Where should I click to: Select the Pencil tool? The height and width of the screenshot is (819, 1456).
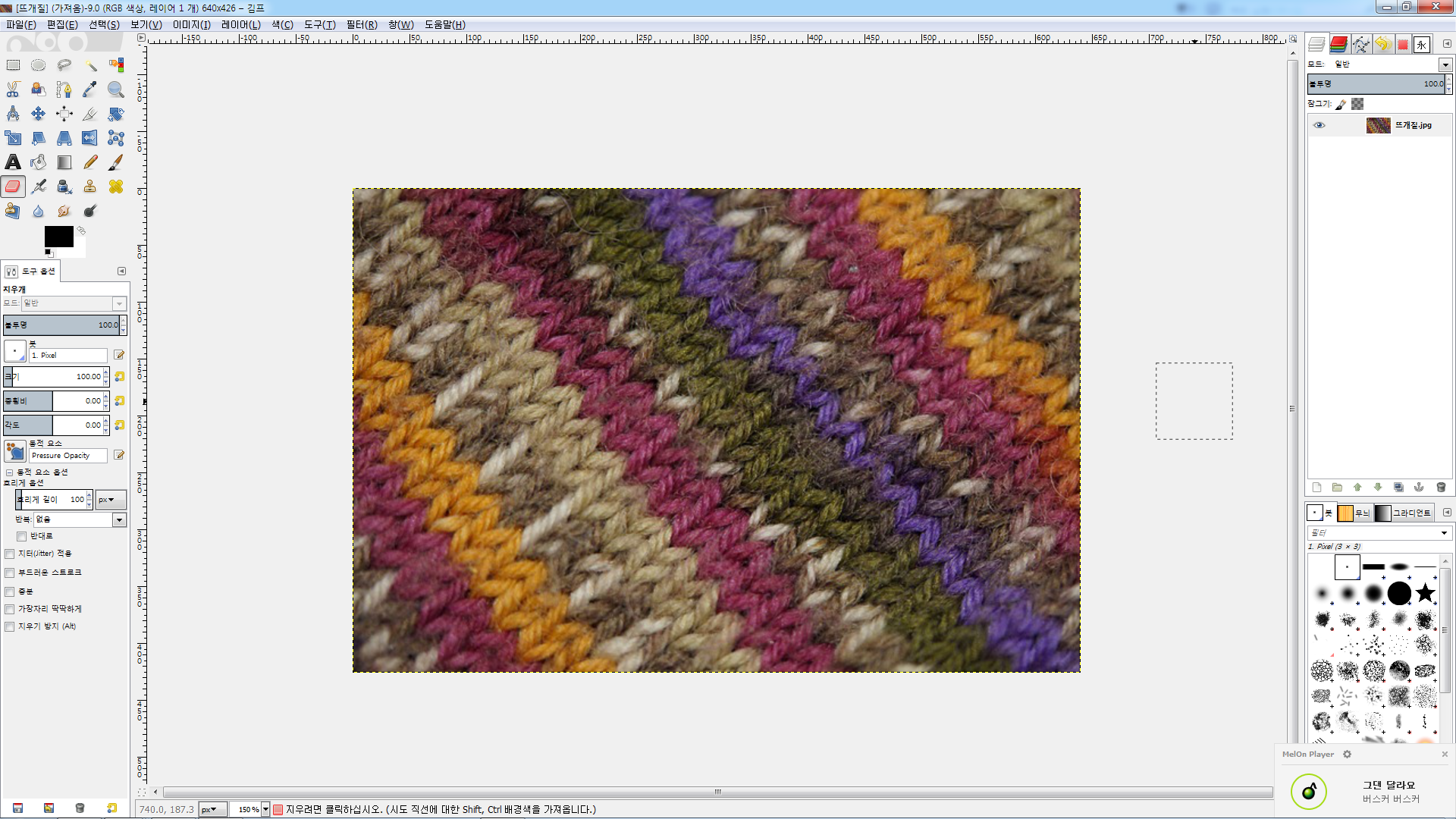pyautogui.click(x=90, y=162)
